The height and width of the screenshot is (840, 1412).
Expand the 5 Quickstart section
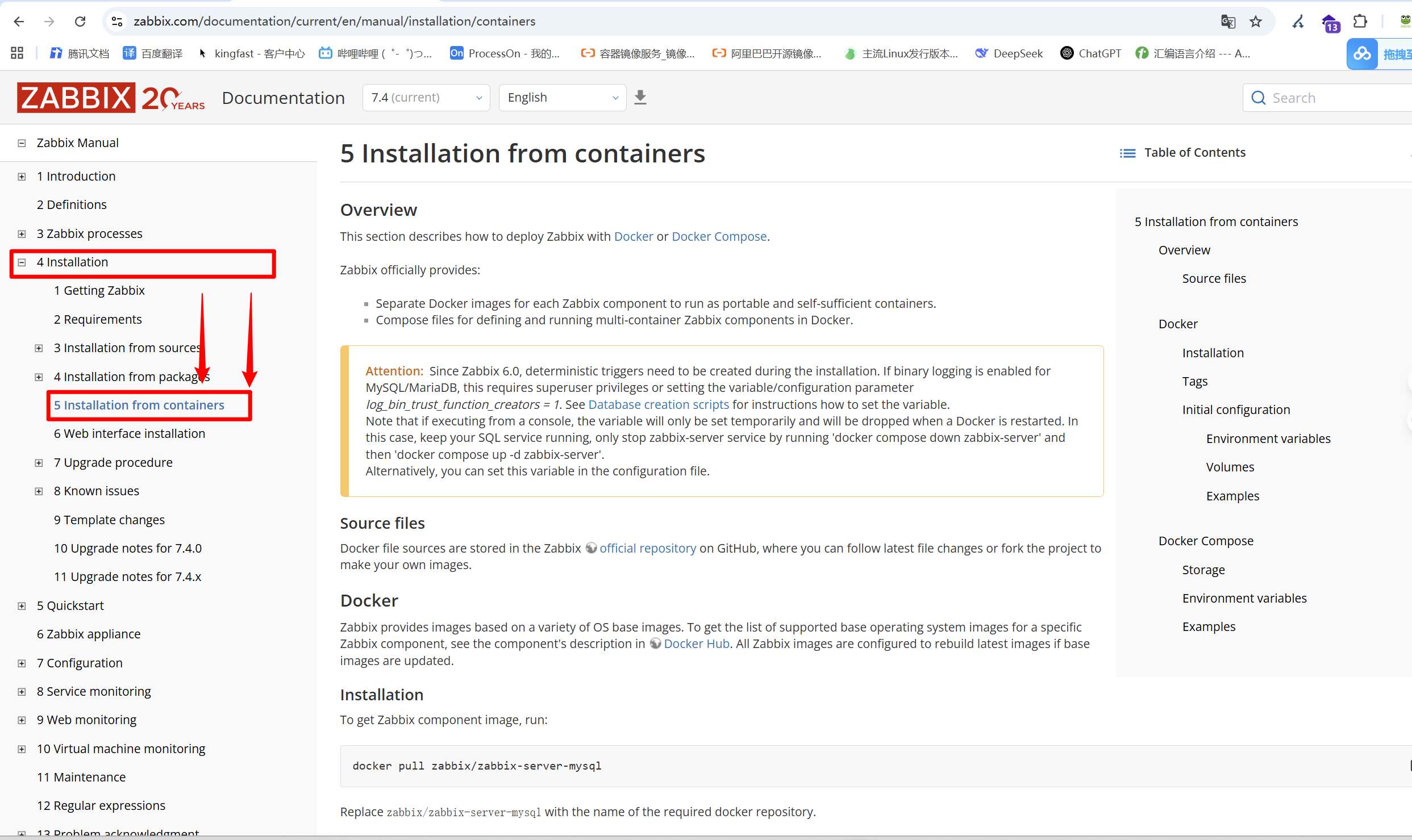(22, 606)
